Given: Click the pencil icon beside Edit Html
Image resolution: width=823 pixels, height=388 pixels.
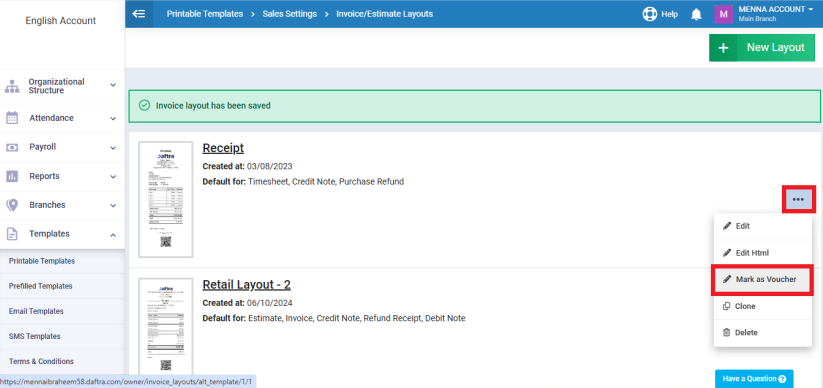Looking at the screenshot, I should (727, 253).
